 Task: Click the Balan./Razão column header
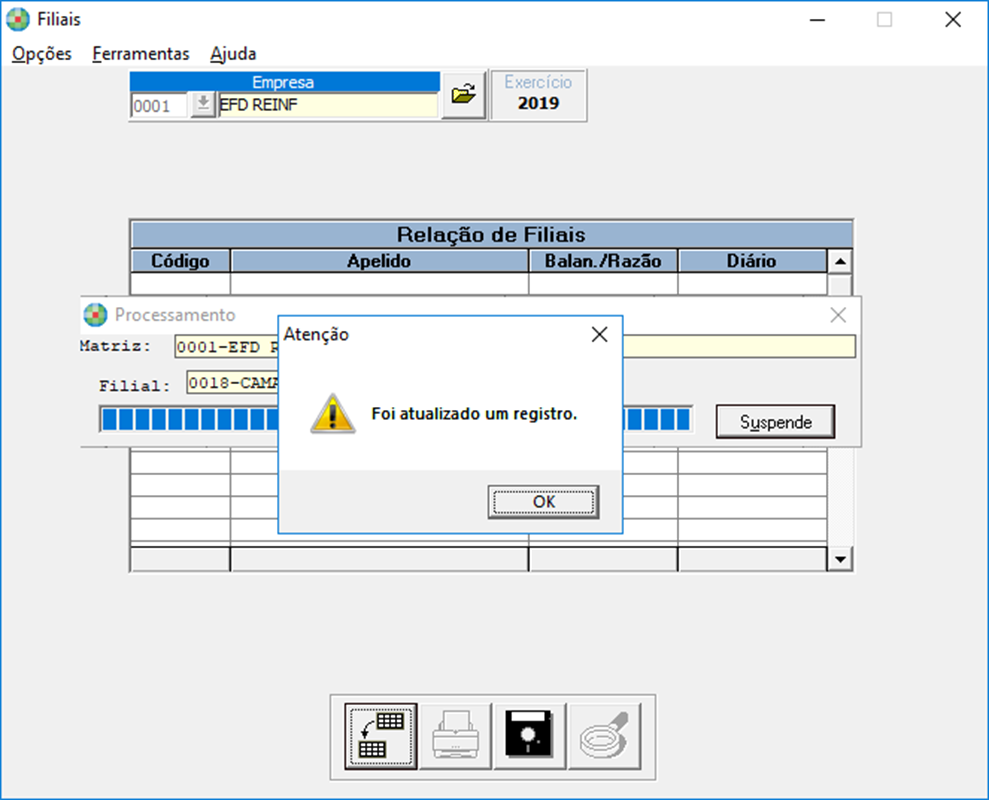(x=603, y=261)
